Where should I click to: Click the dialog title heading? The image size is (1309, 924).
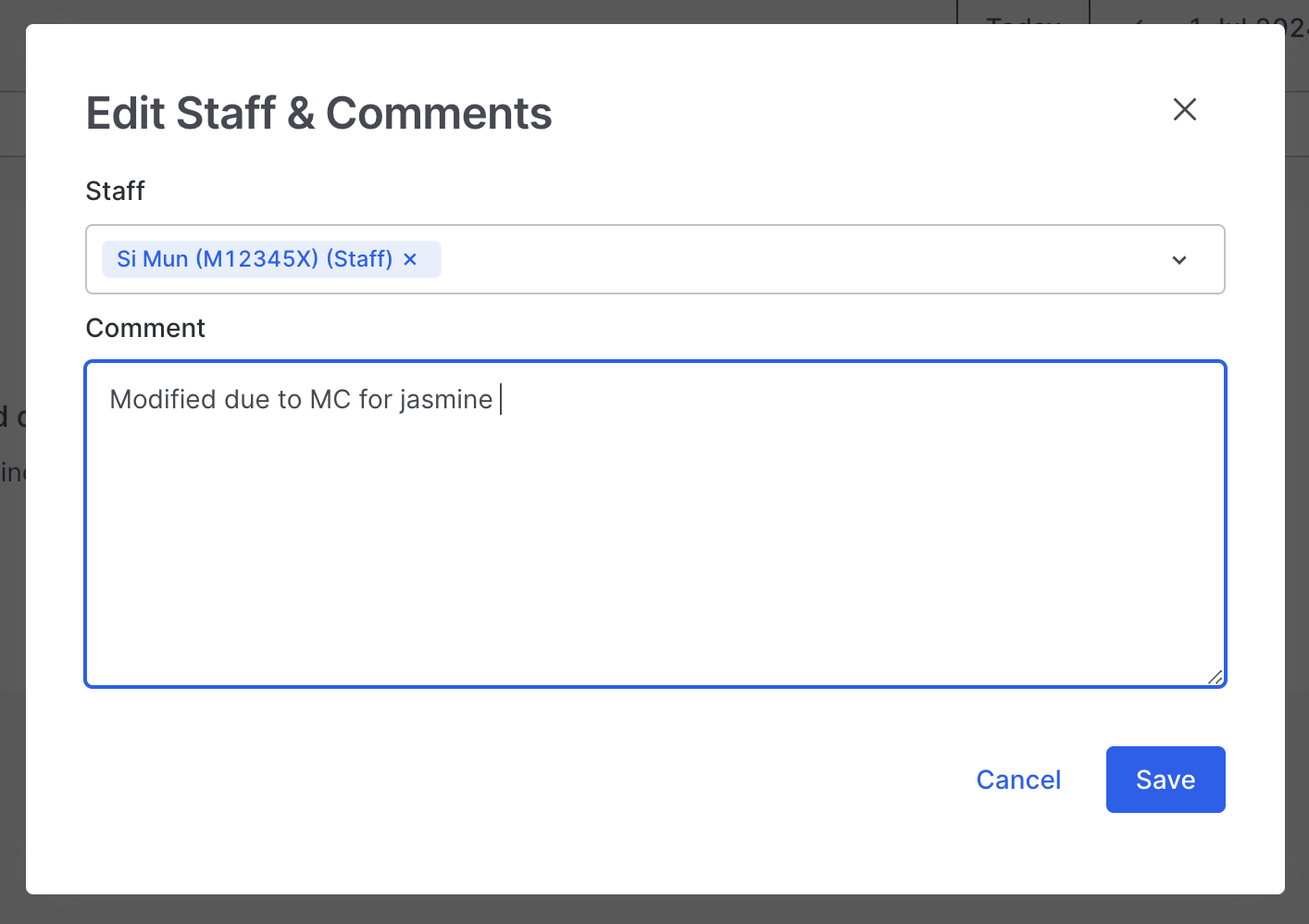click(318, 114)
